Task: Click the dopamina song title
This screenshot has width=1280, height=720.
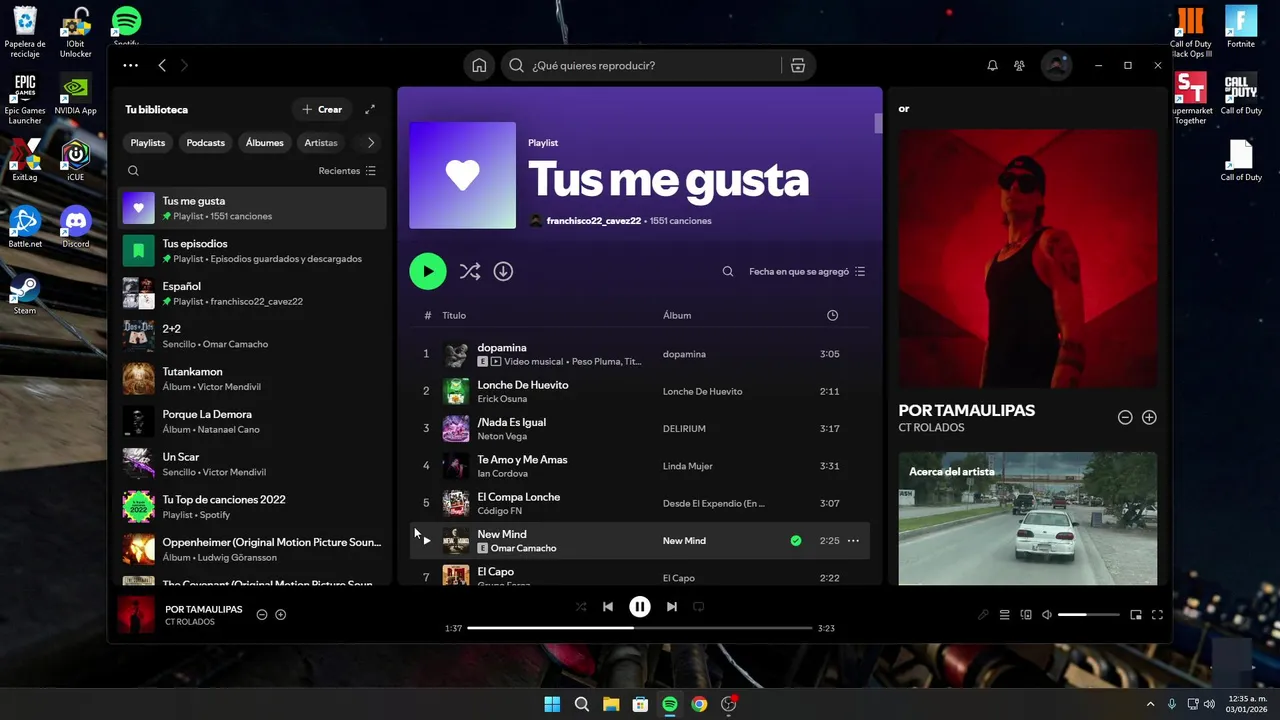Action: 502,347
